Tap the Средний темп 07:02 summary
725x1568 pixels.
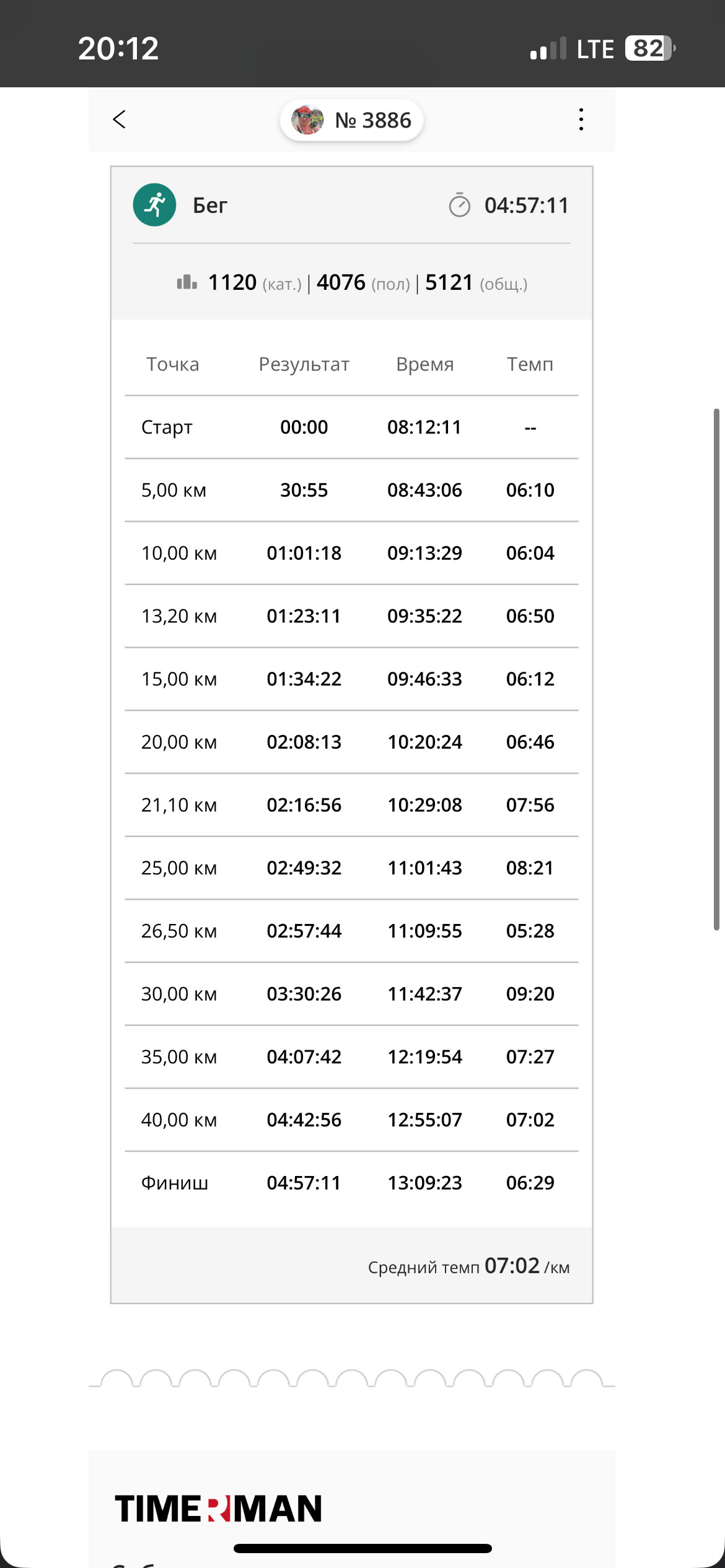[468, 1266]
